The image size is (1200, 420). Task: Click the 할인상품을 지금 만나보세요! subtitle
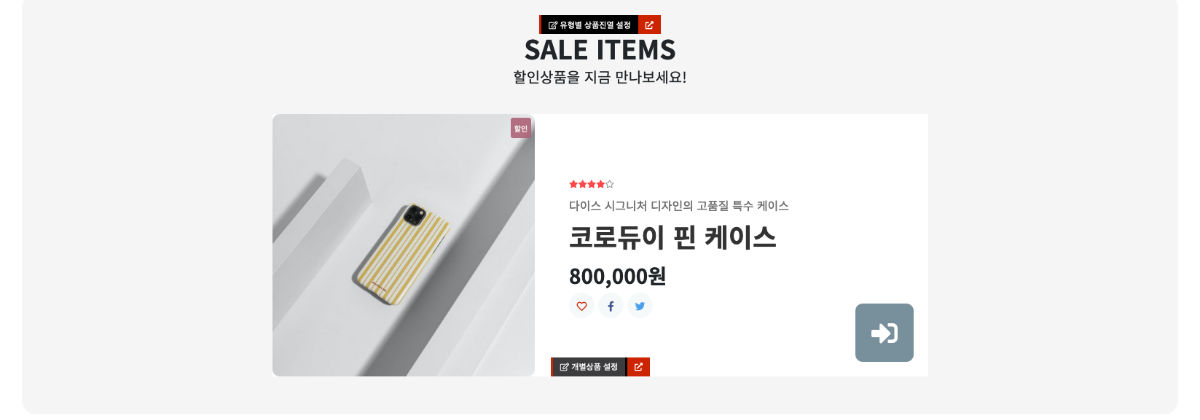coord(600,77)
